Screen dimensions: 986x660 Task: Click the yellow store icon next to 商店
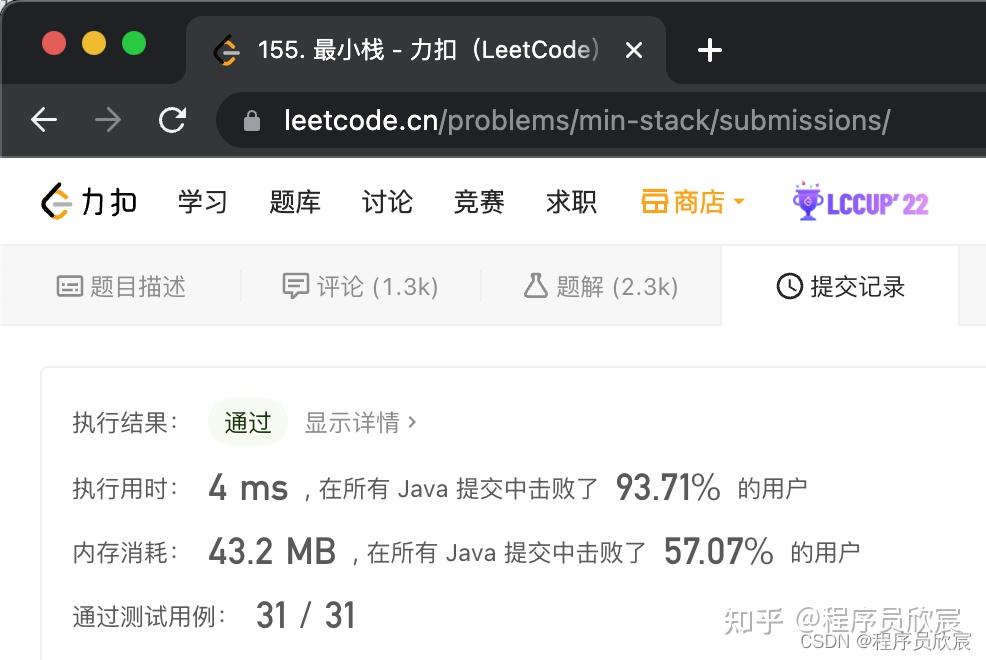655,201
